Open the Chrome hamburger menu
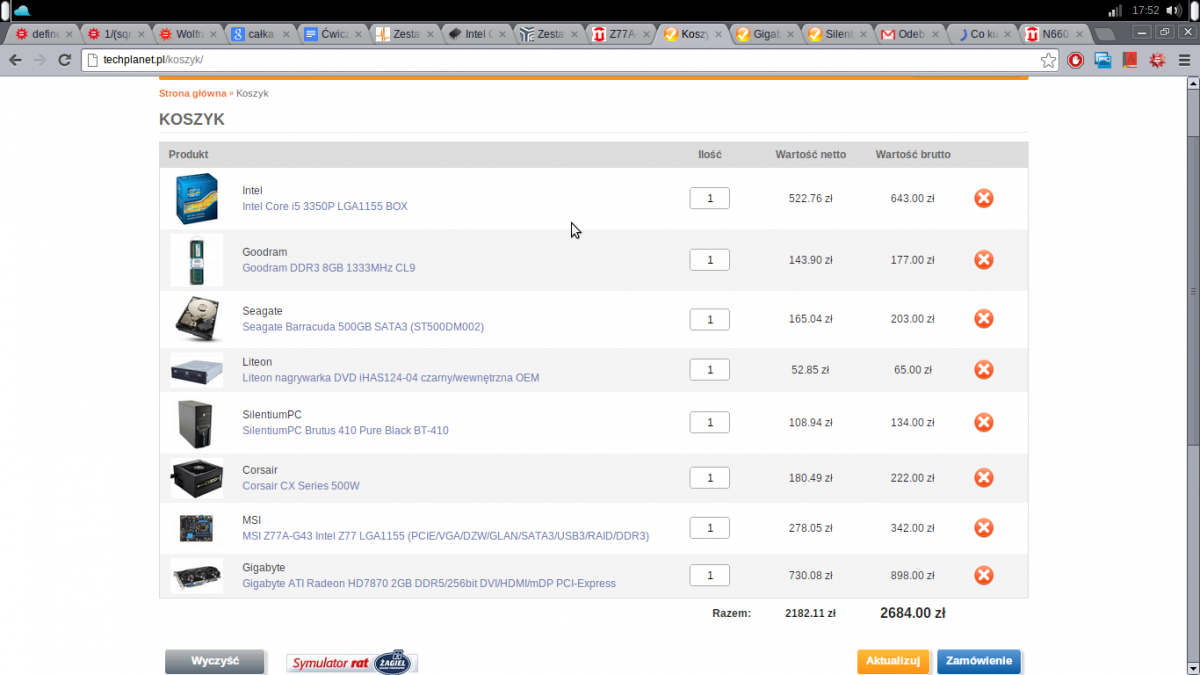This screenshot has width=1200, height=675. pyautogui.click(x=1184, y=60)
